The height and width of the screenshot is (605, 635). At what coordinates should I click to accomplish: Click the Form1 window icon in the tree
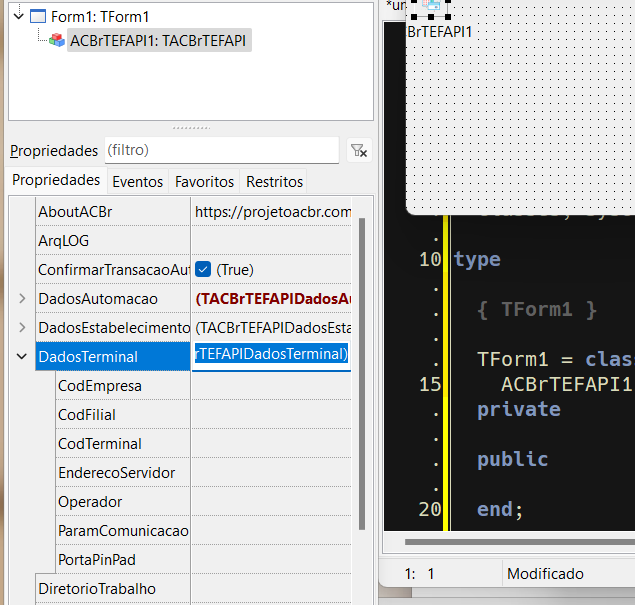pos(38,17)
